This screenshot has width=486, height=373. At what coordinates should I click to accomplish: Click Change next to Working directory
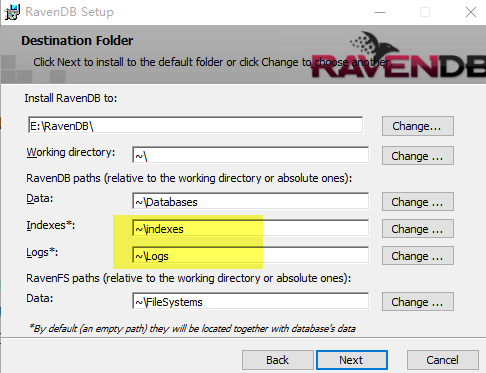pyautogui.click(x=418, y=156)
